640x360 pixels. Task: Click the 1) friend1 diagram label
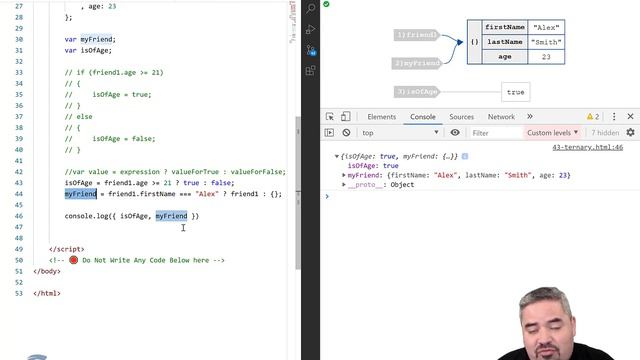[416, 35]
